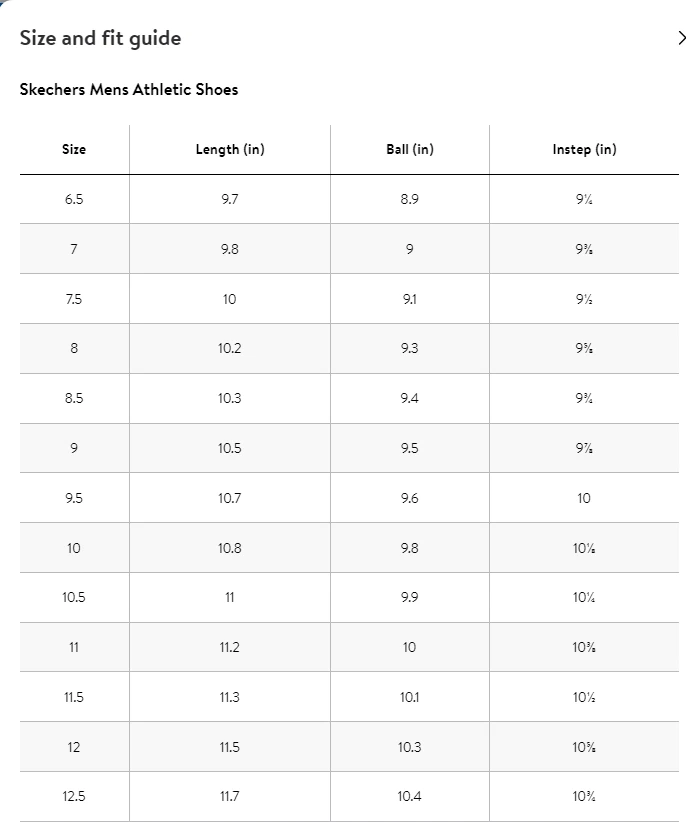Click the Ball (in) column header
Screen dimensions: 686x822
pyautogui.click(x=410, y=150)
